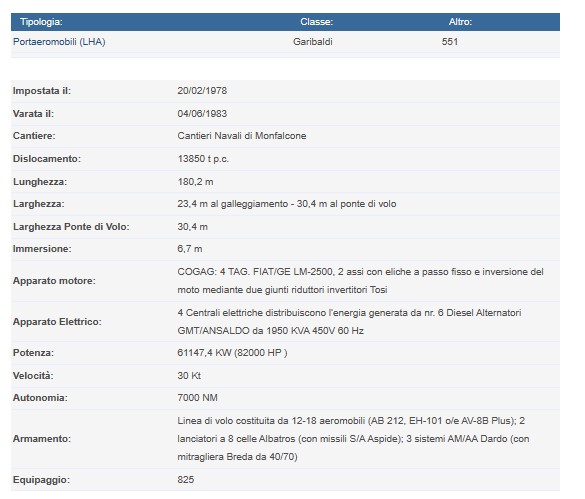Select the Tipologia column header
Viewport: 585px width, 499px height.
[x=41, y=22]
